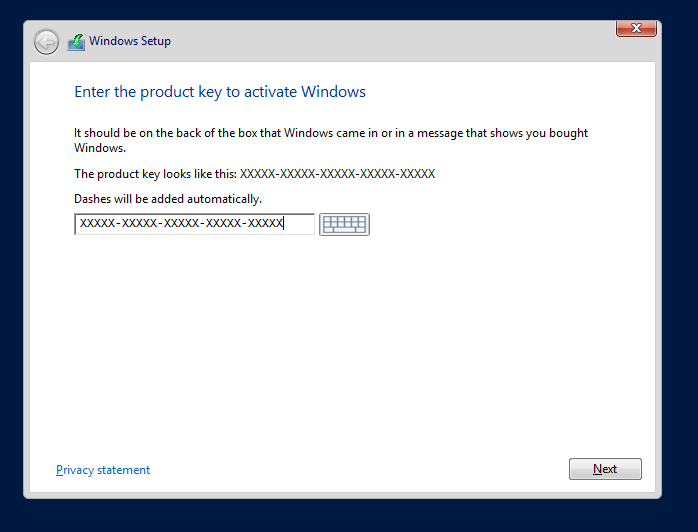This screenshot has width=698, height=532.
Task: Click the example key after 'looks like this:'
Action: pyautogui.click(x=337, y=173)
